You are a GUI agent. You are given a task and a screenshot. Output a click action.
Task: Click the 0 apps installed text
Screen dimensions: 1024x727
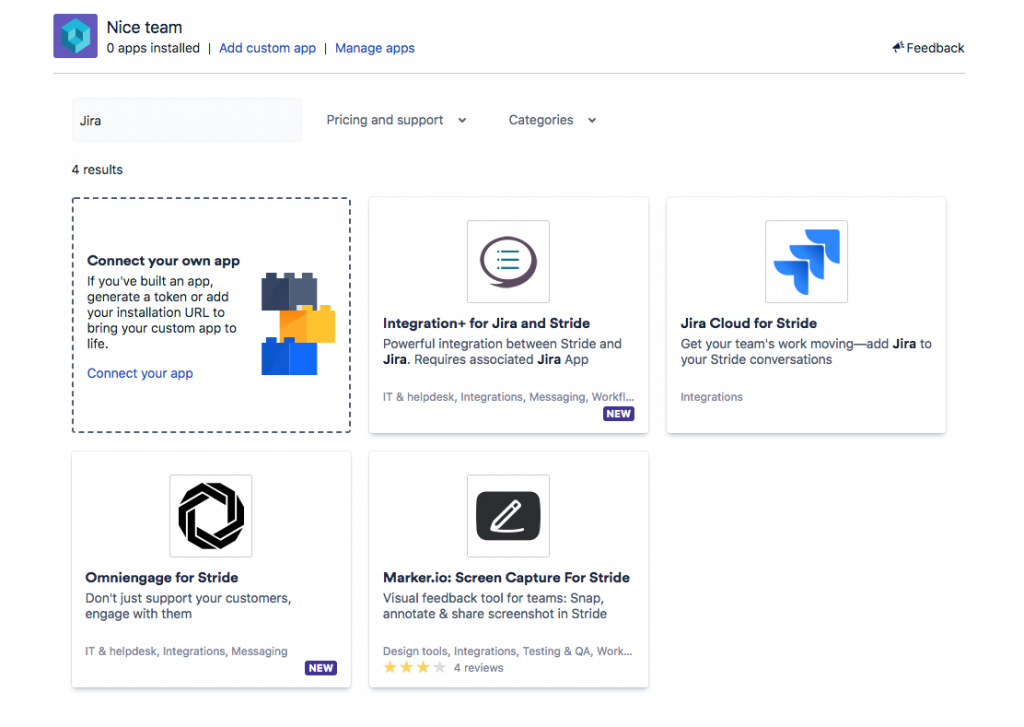[x=153, y=48]
